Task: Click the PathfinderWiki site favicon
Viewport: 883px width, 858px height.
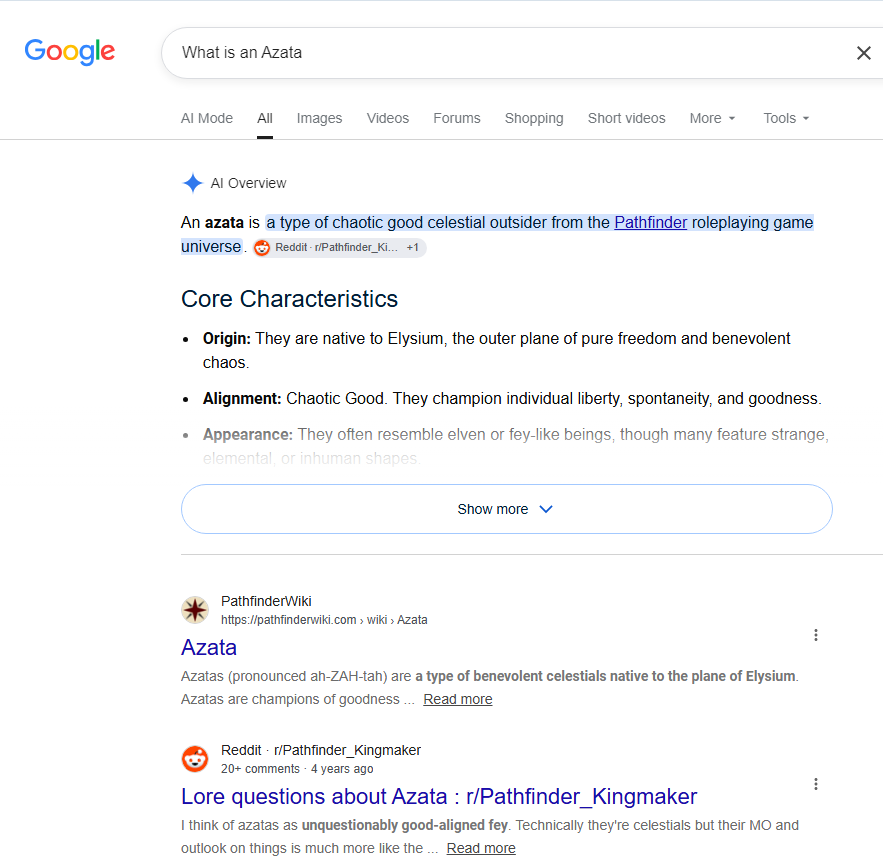Action: (x=195, y=610)
